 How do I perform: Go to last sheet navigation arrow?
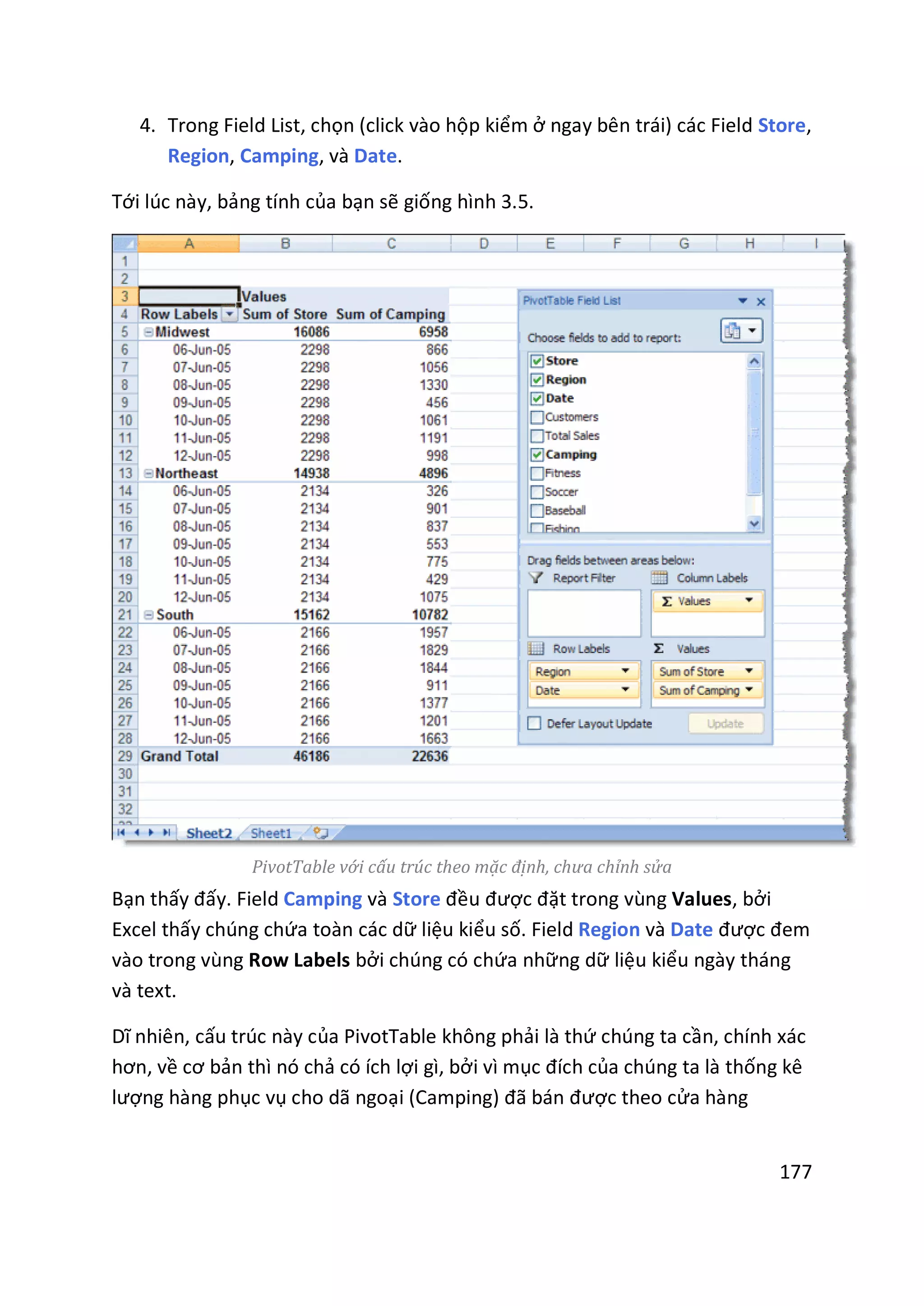[x=166, y=832]
